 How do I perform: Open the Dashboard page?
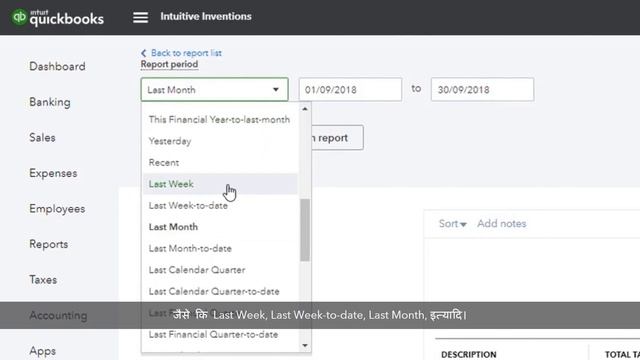tap(57, 67)
